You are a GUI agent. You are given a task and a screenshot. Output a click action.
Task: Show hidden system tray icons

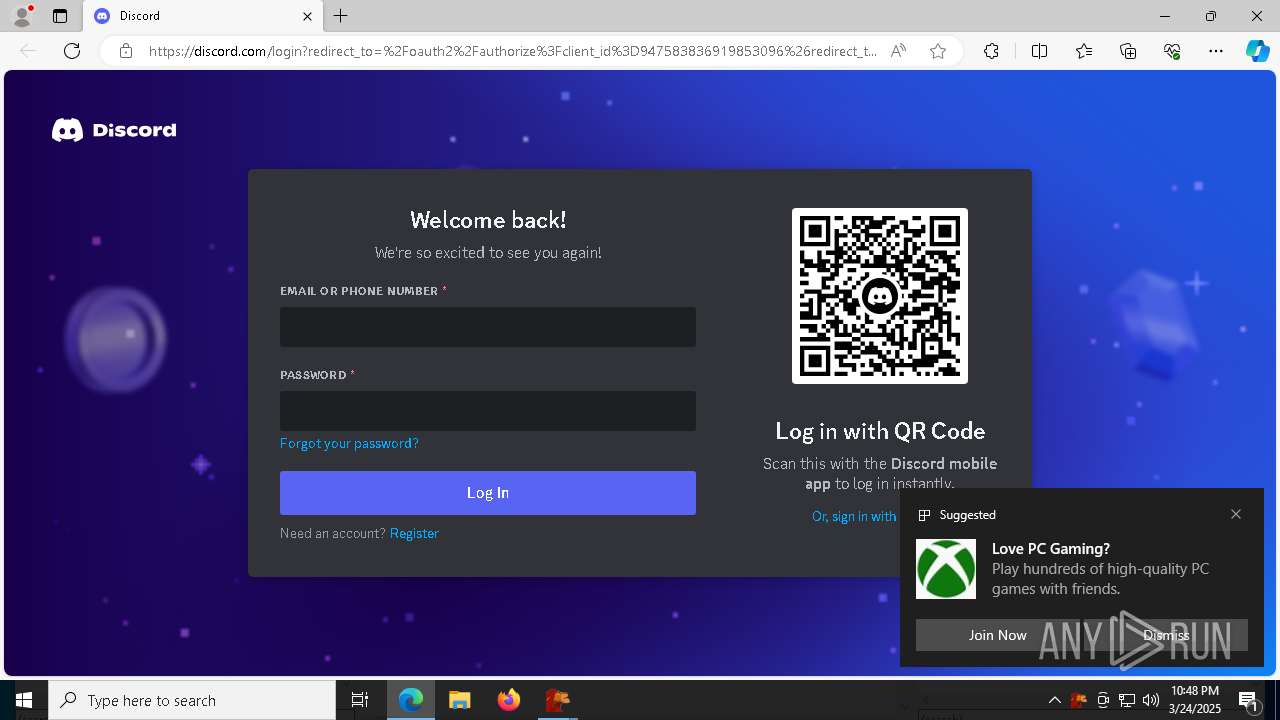point(1055,700)
